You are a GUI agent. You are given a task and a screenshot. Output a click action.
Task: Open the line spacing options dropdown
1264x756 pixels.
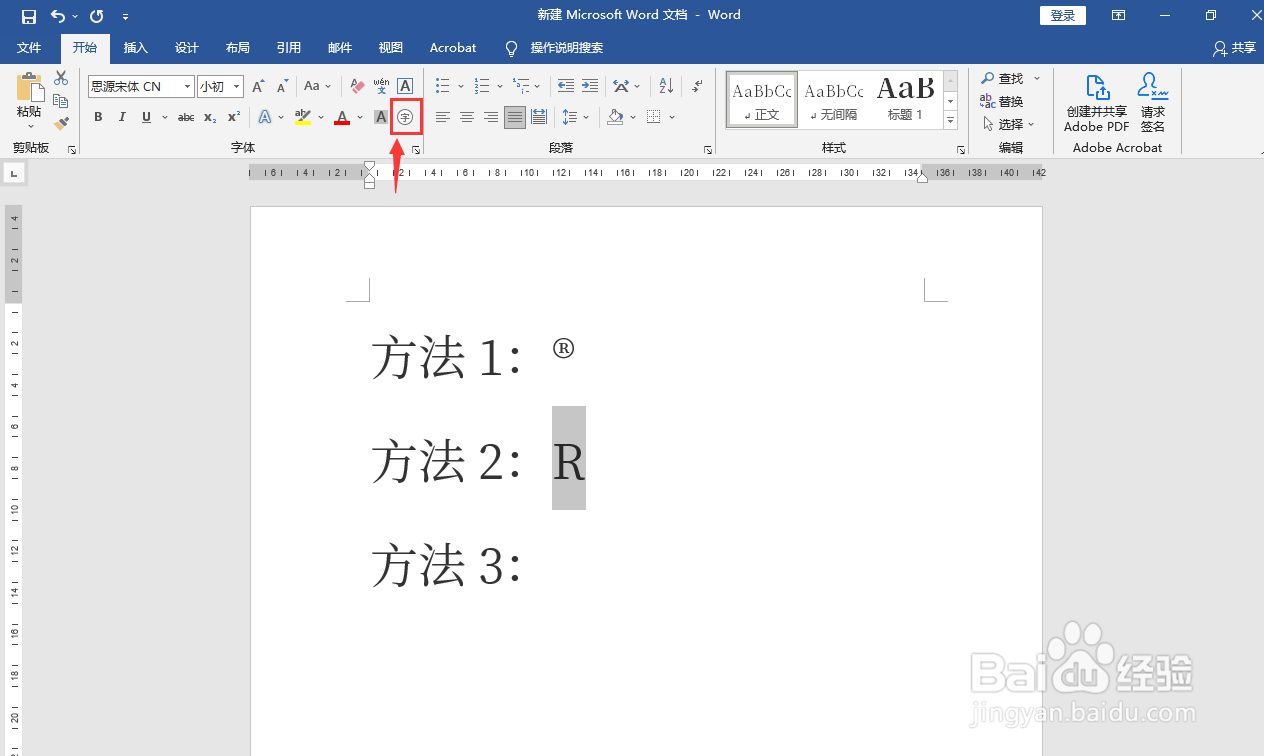pyautogui.click(x=586, y=117)
